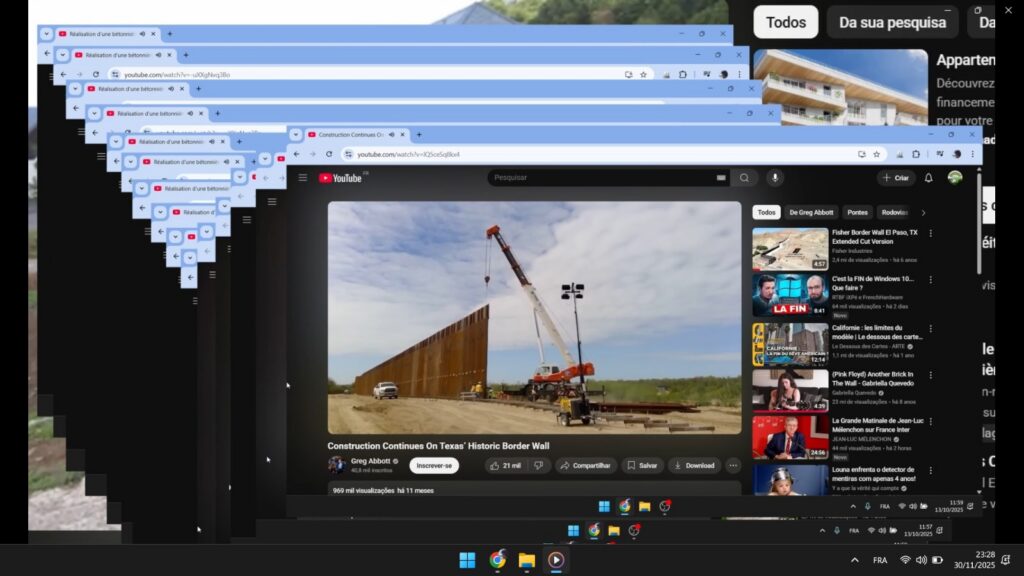This screenshot has width=1024, height=576.
Task: Click the YouTube home logo
Action: 340,178
